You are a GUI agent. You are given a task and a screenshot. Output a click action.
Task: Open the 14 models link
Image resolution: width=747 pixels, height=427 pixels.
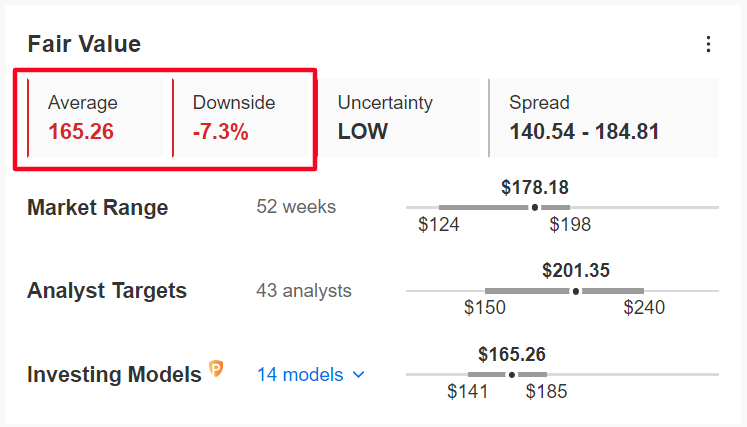300,375
